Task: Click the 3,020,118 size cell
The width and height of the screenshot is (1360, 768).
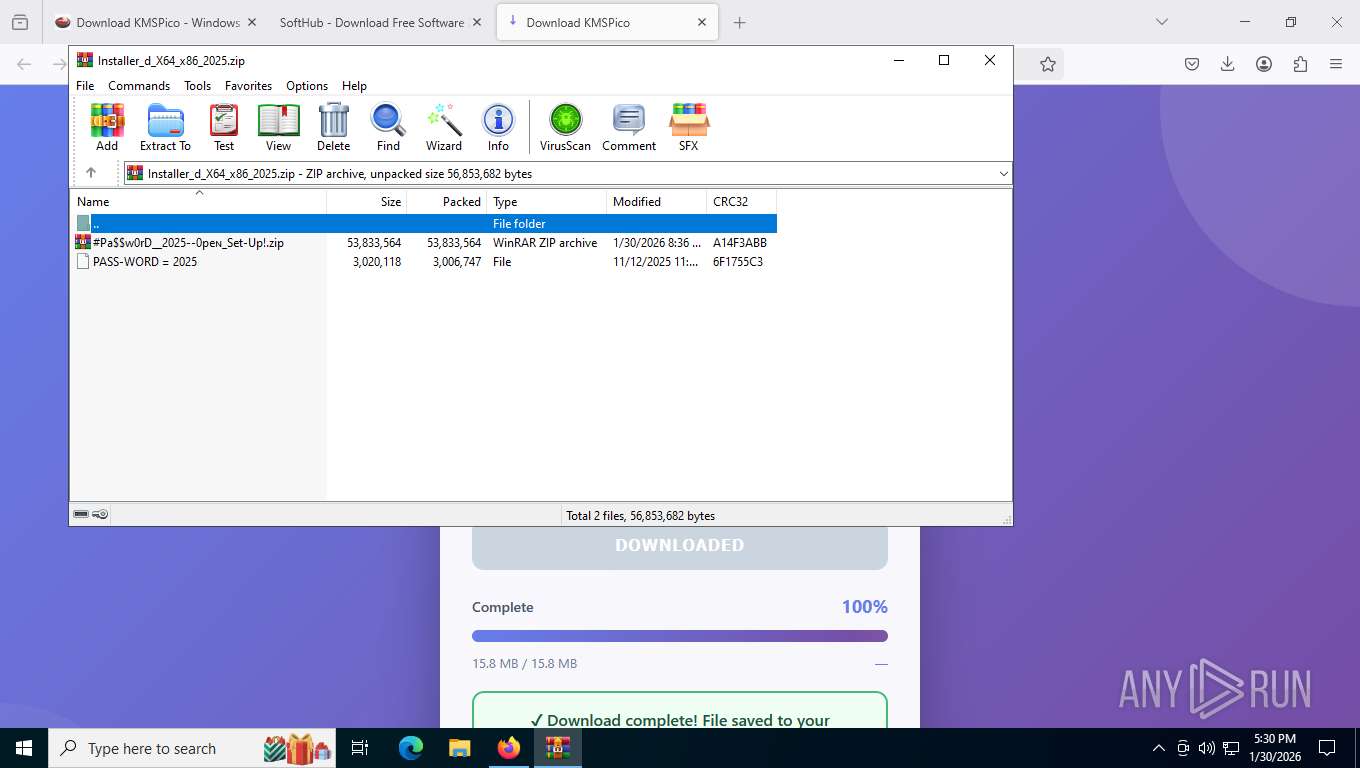Action: coord(377,262)
